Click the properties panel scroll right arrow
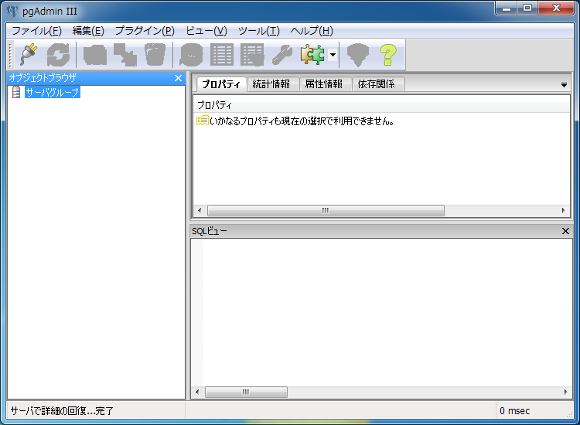Viewport: 580px width, 425px height. (563, 210)
